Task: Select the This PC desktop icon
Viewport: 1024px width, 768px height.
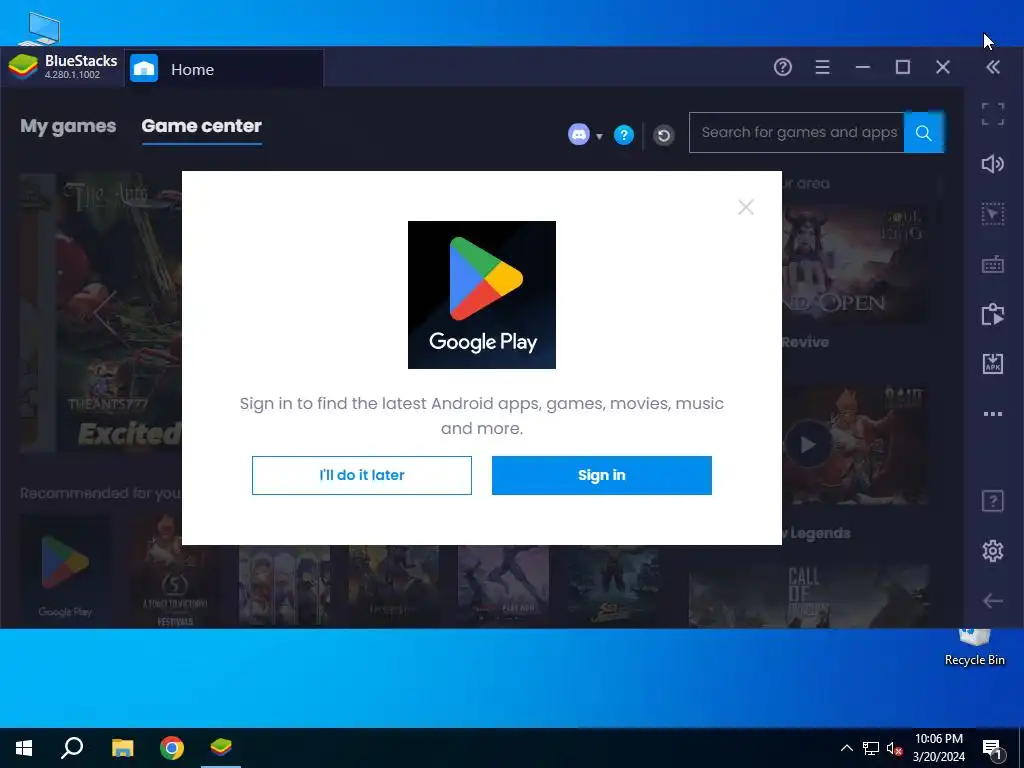Action: point(38,29)
